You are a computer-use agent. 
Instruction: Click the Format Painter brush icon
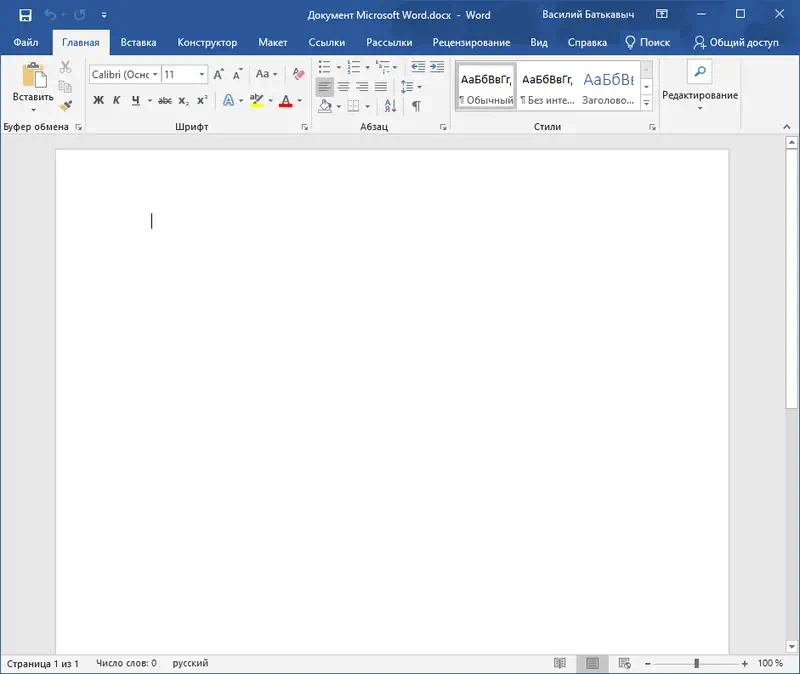coord(66,104)
